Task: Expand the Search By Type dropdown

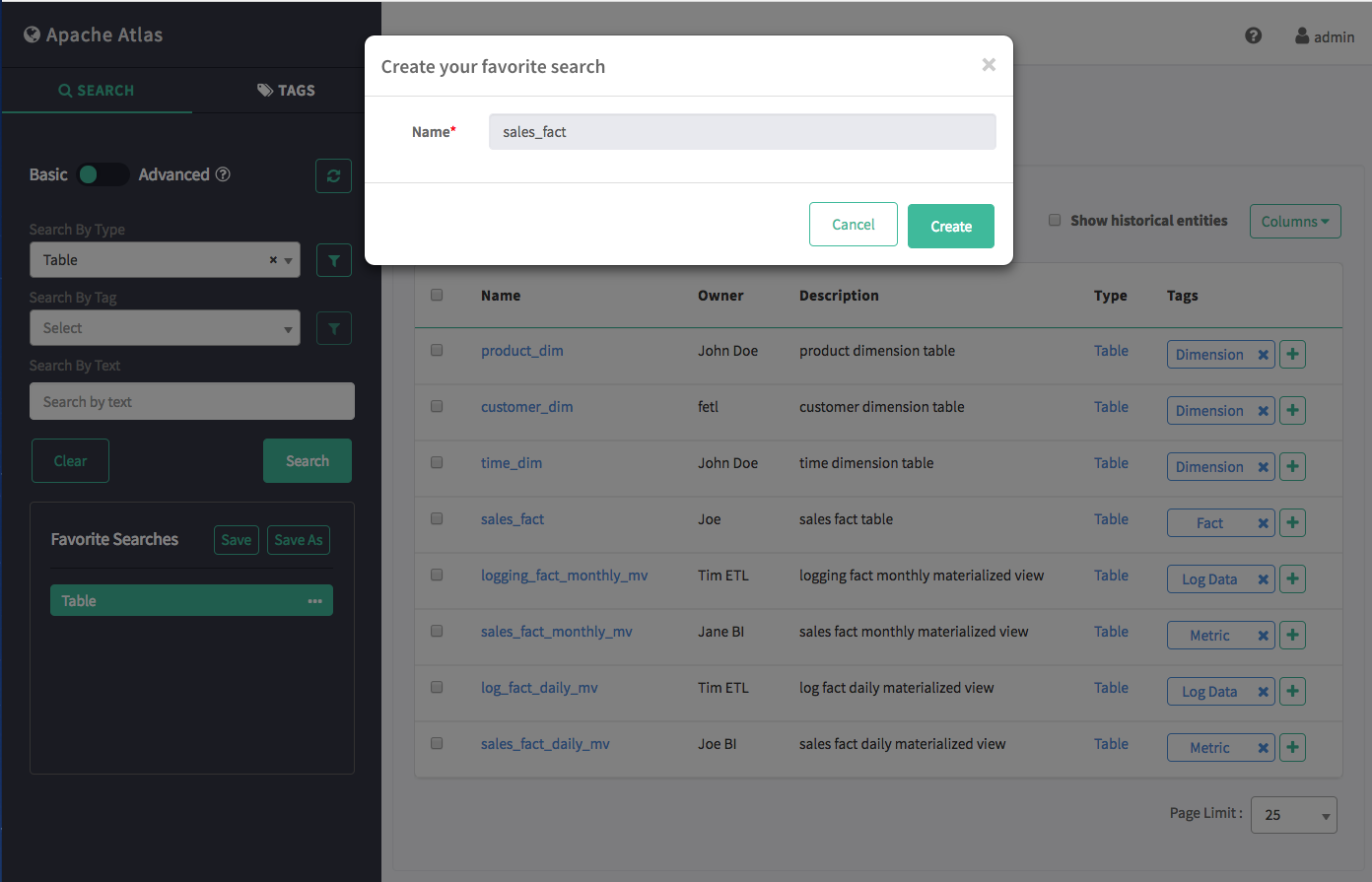Action: pyautogui.click(x=165, y=260)
